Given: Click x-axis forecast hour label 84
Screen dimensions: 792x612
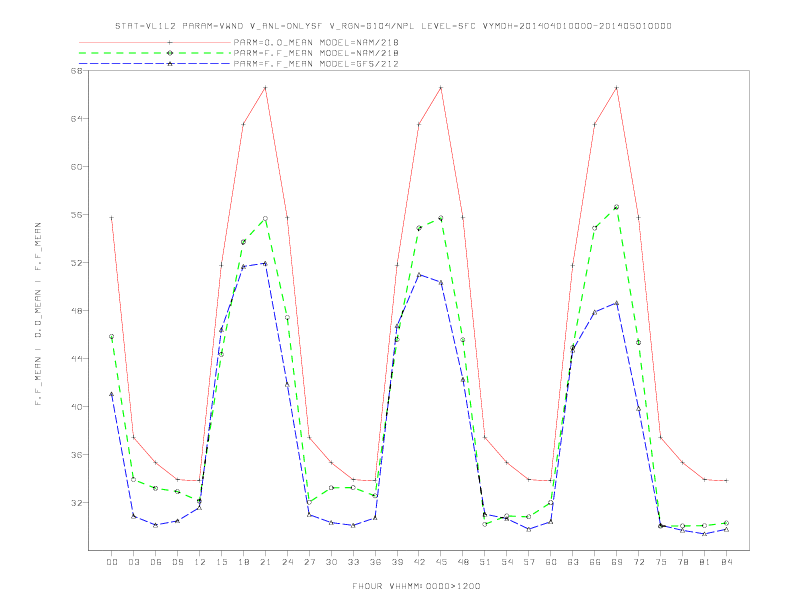Looking at the screenshot, I should 726,562.
